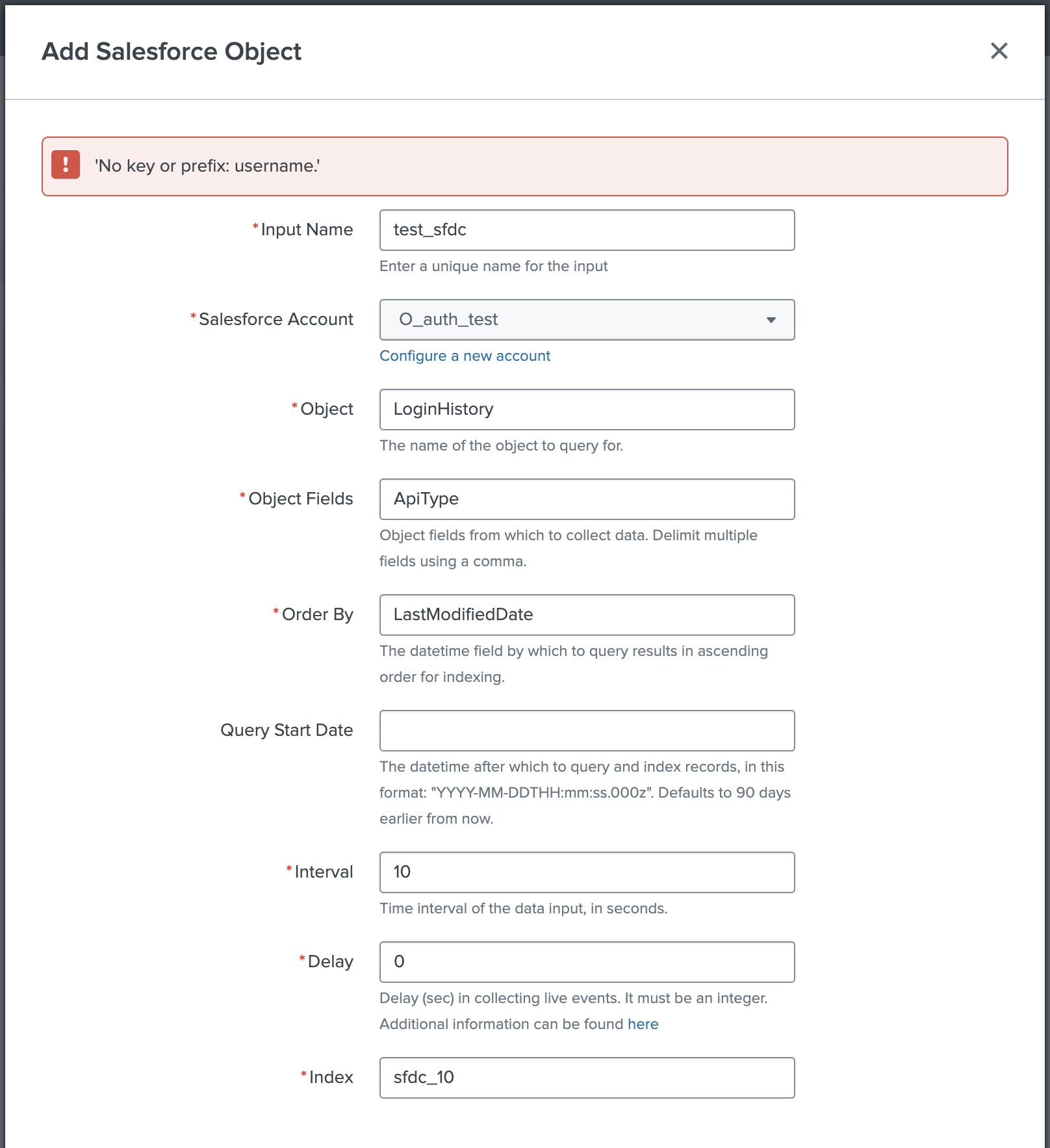1050x1148 pixels.
Task: Click the Object field showing LoginHistory
Action: point(586,409)
